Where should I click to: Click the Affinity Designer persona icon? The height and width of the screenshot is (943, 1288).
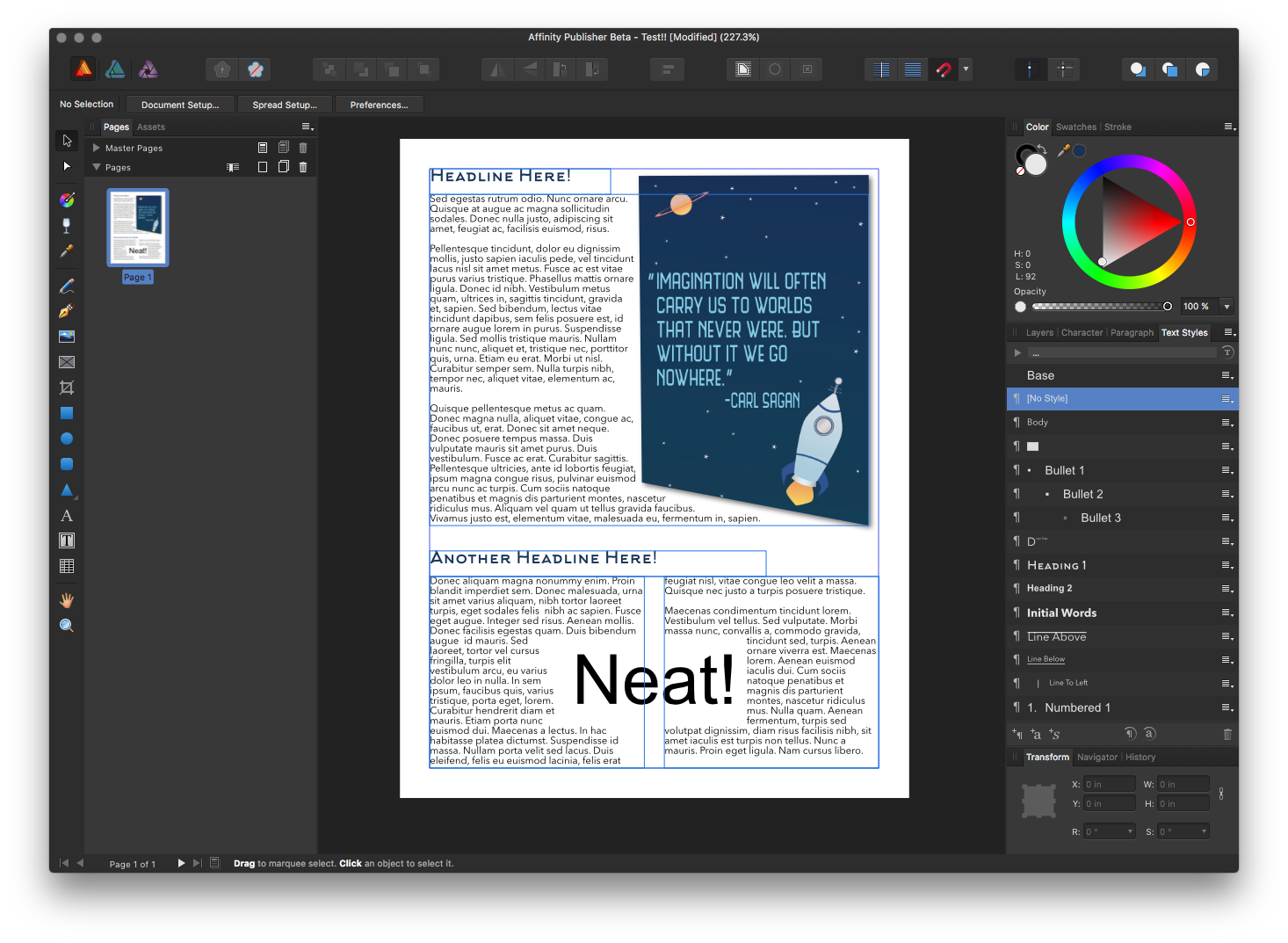coord(115,69)
